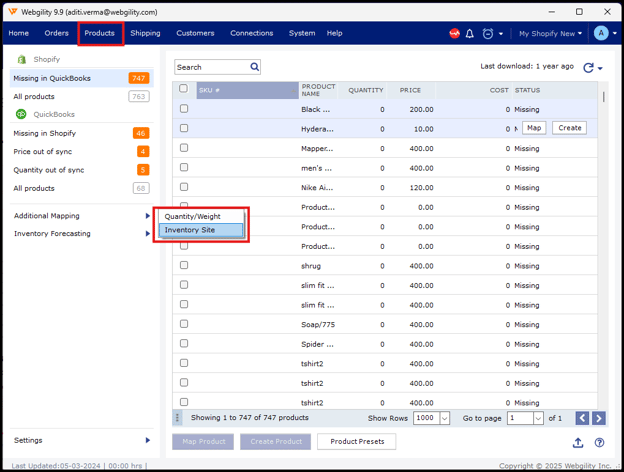Check the box for Black product row
This screenshot has width=624, height=472.
183,109
